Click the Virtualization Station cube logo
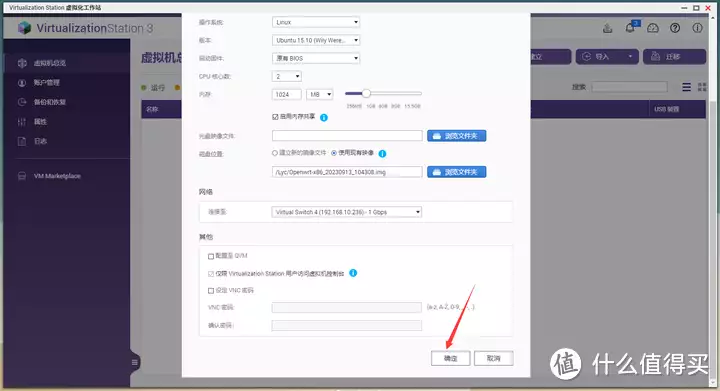Image resolution: width=720 pixels, height=391 pixels. click(x=24, y=28)
